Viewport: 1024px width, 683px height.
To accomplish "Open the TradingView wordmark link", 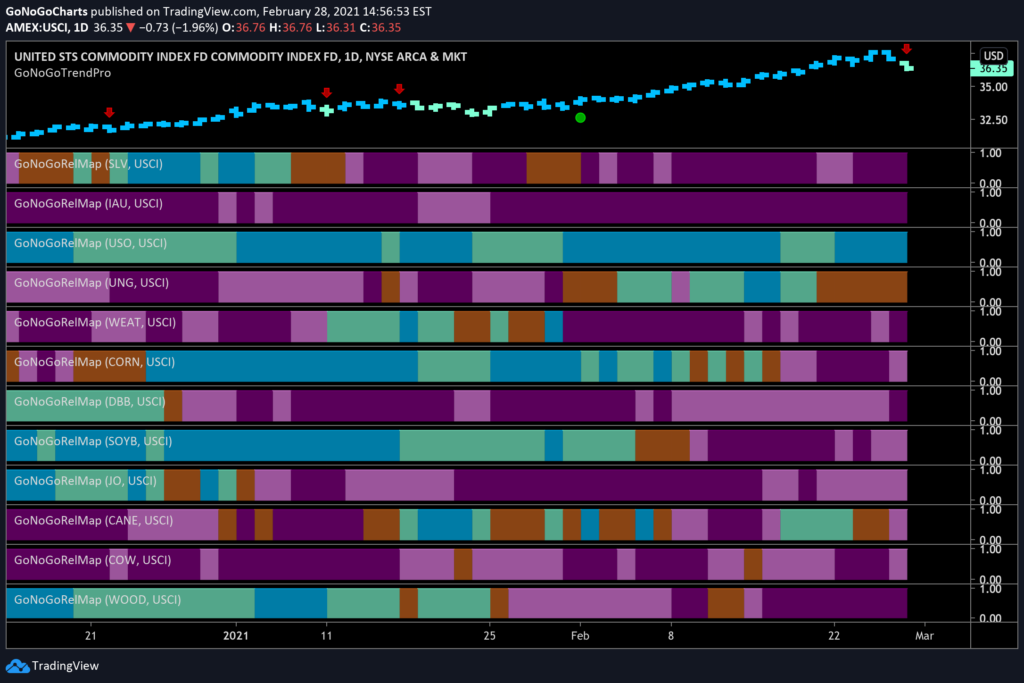I will (x=65, y=666).
